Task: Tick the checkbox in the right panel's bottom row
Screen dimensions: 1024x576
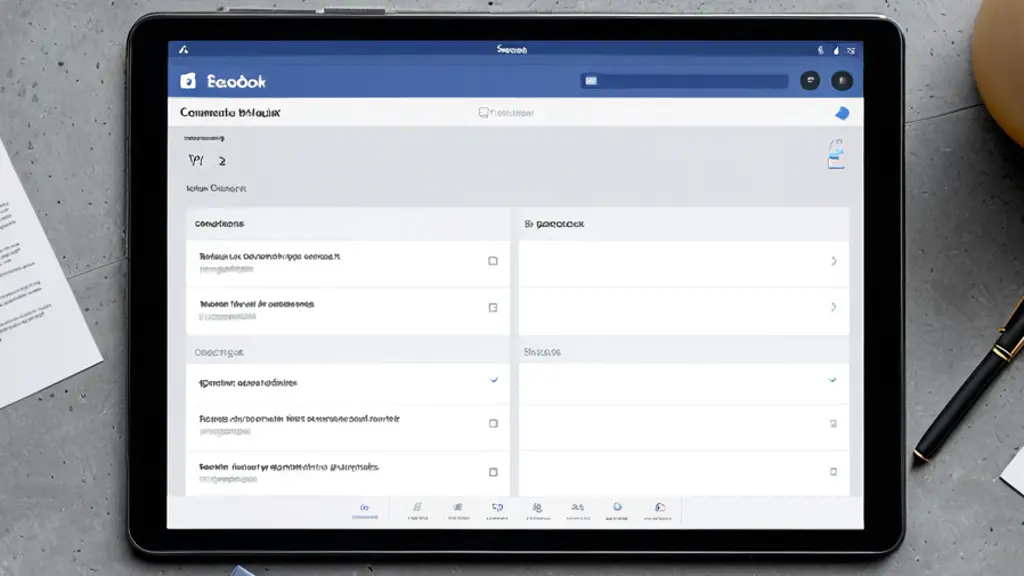Action: tap(833, 472)
